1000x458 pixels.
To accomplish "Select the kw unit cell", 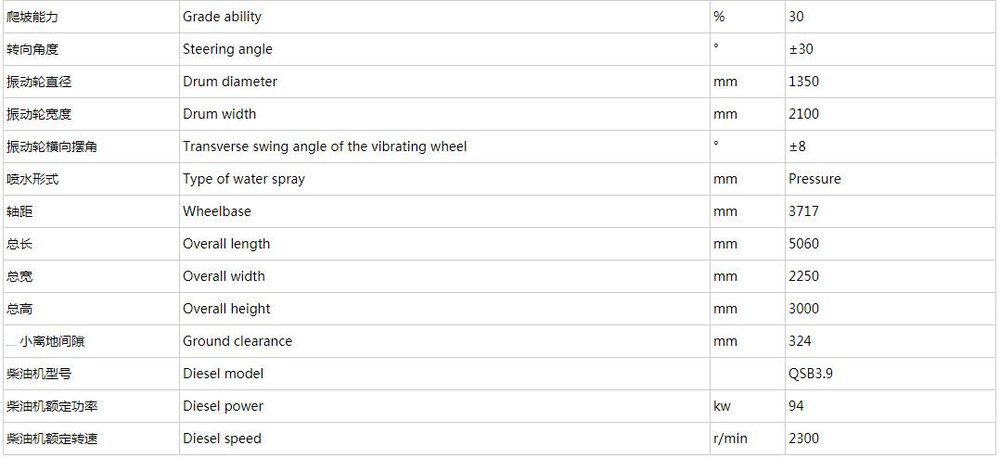I will 747,406.
